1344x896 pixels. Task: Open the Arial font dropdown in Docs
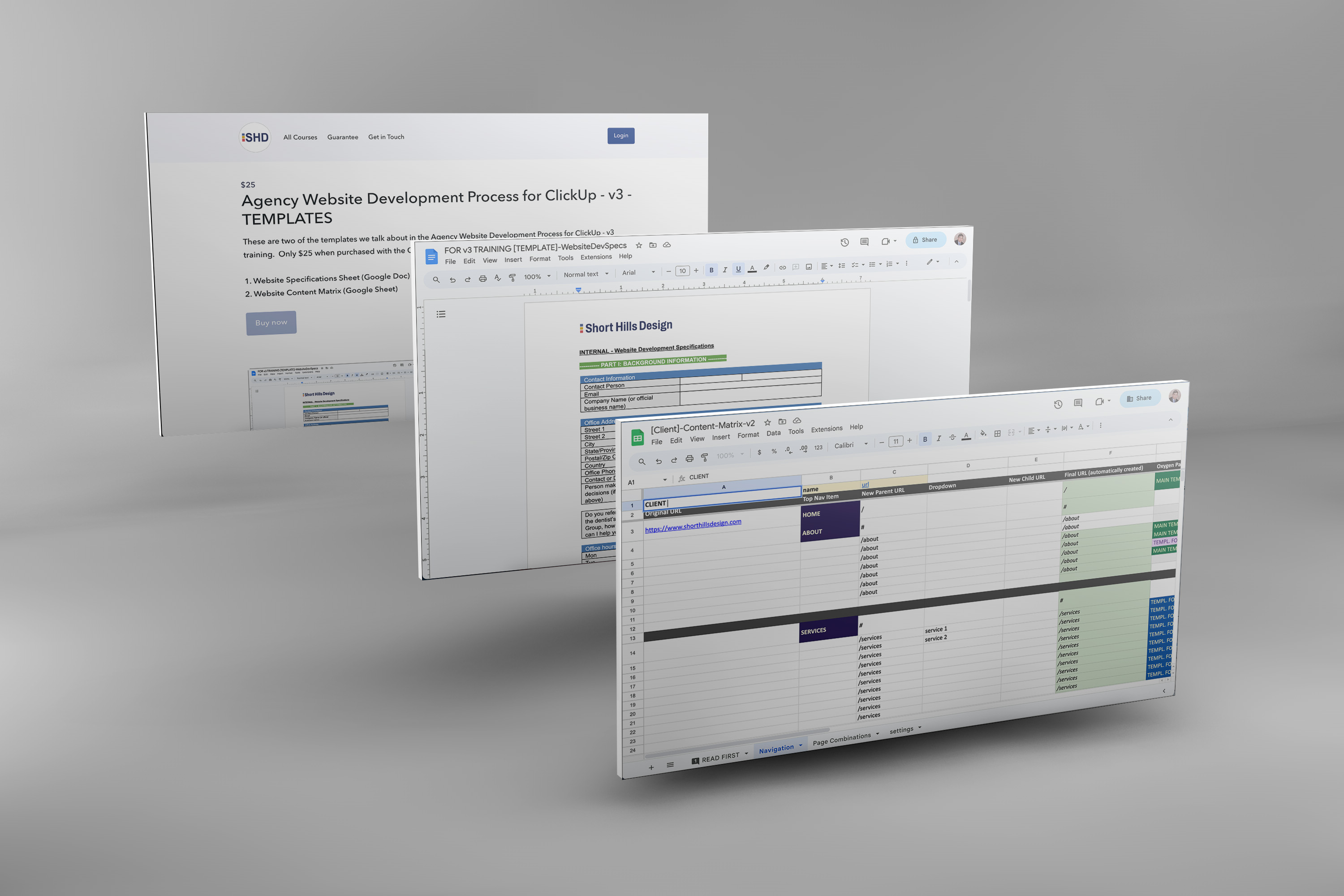(x=638, y=272)
